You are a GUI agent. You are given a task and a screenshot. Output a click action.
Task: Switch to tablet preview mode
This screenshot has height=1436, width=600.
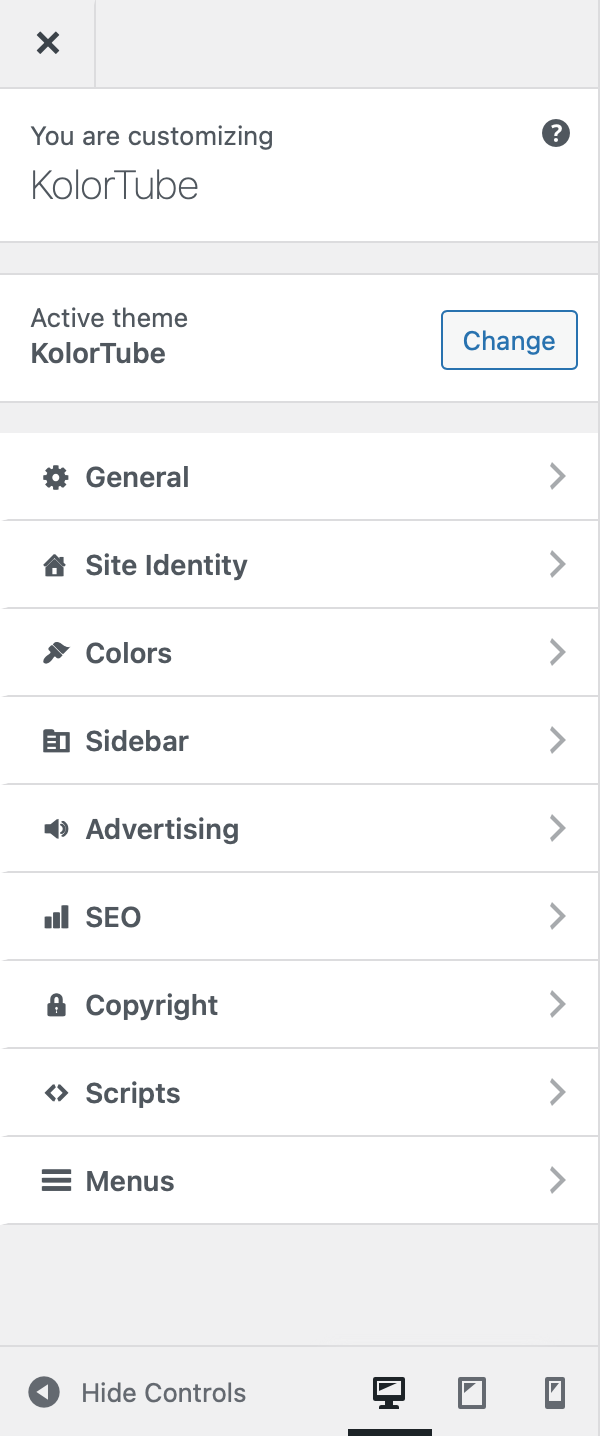pos(472,1392)
